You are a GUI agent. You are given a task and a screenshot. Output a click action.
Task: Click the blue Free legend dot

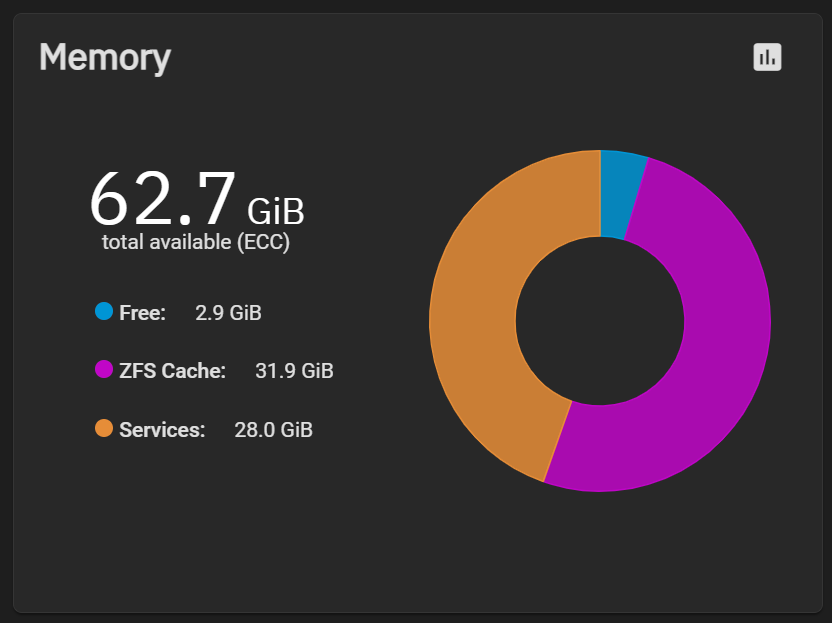point(104,311)
